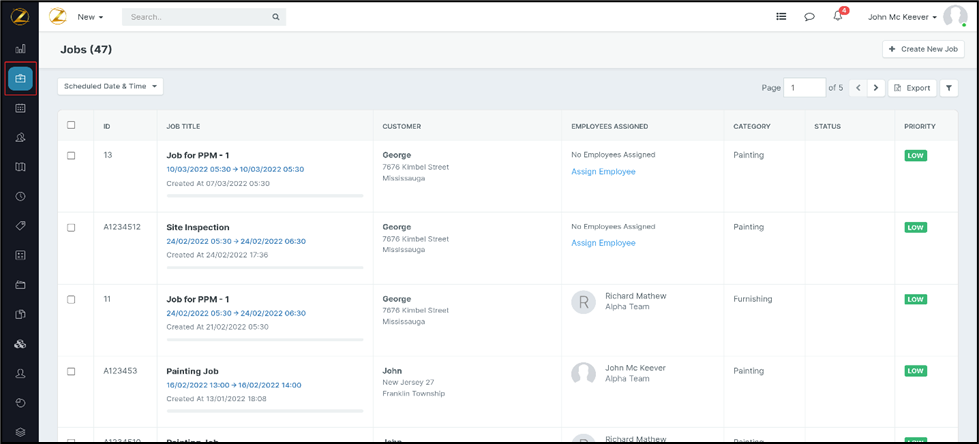Click the clock icon in sidebar
979x444 pixels.
tap(20, 197)
